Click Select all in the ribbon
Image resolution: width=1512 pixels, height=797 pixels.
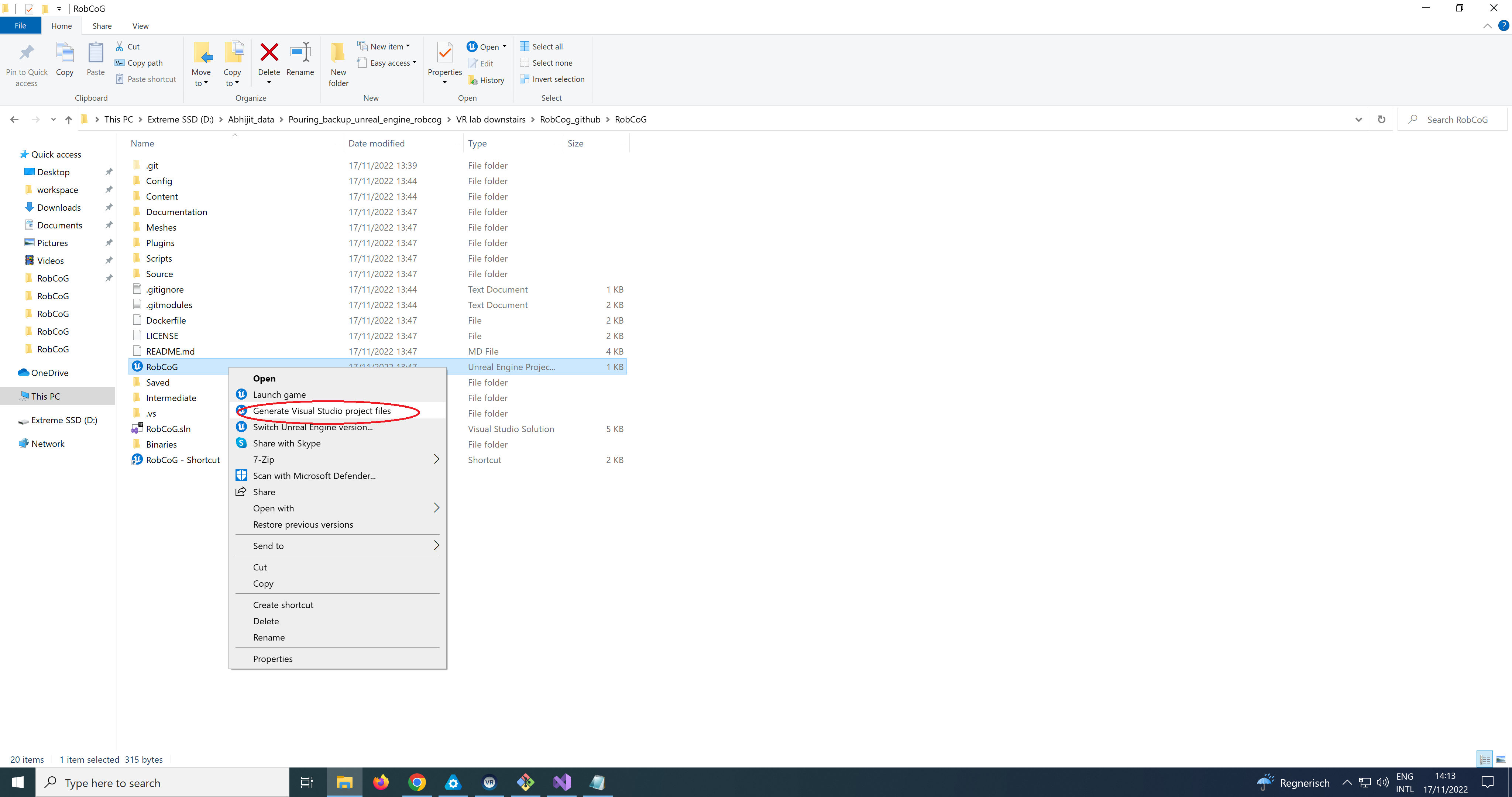click(547, 46)
